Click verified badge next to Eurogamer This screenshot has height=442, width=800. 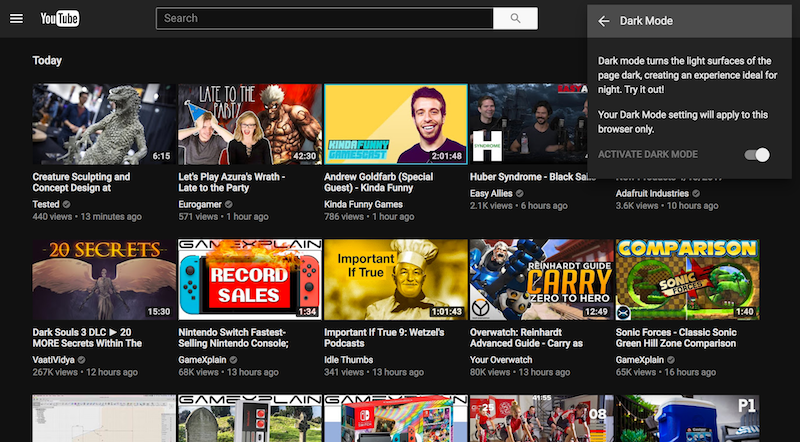click(229, 204)
